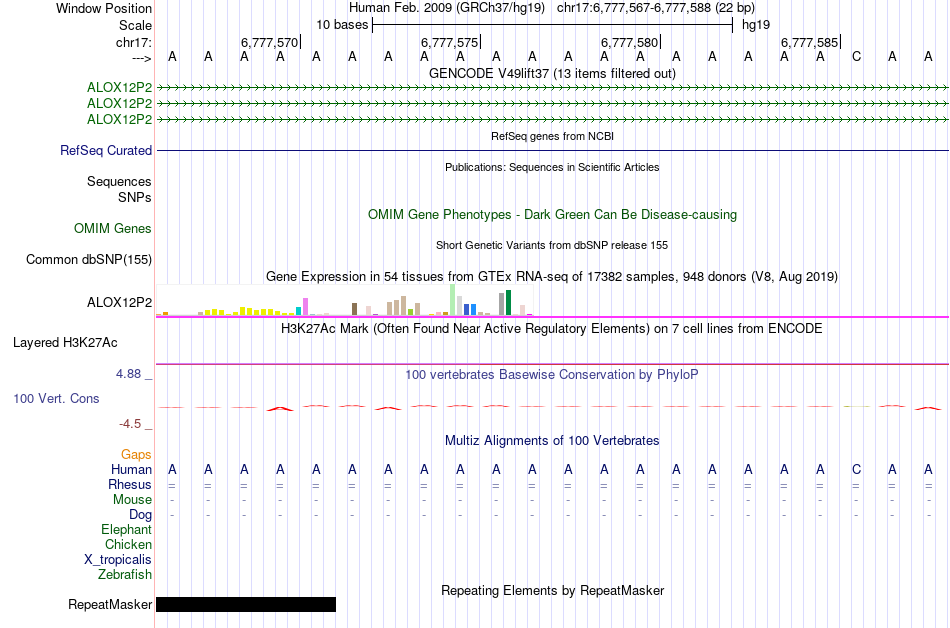Click the Sequences subtrack label
Screen dimensions: 950x628
[119, 182]
